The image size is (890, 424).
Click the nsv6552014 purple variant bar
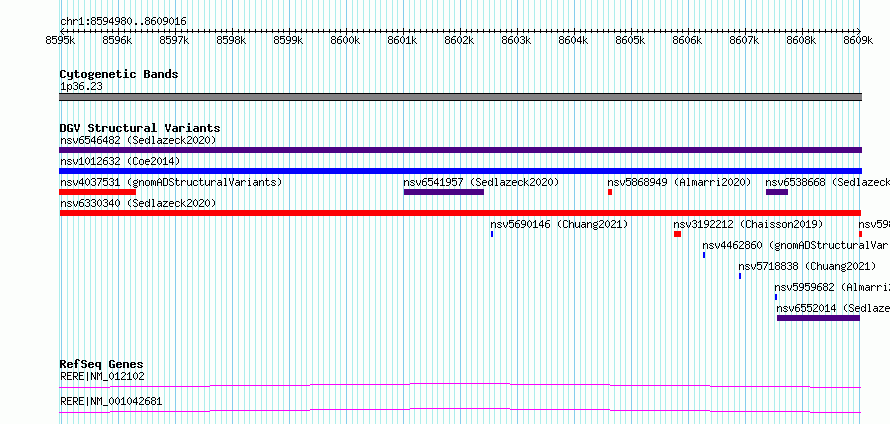(x=819, y=318)
